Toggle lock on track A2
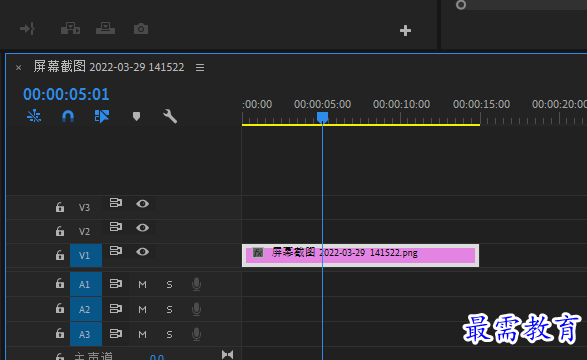The width and height of the screenshot is (587, 360). coord(60,308)
